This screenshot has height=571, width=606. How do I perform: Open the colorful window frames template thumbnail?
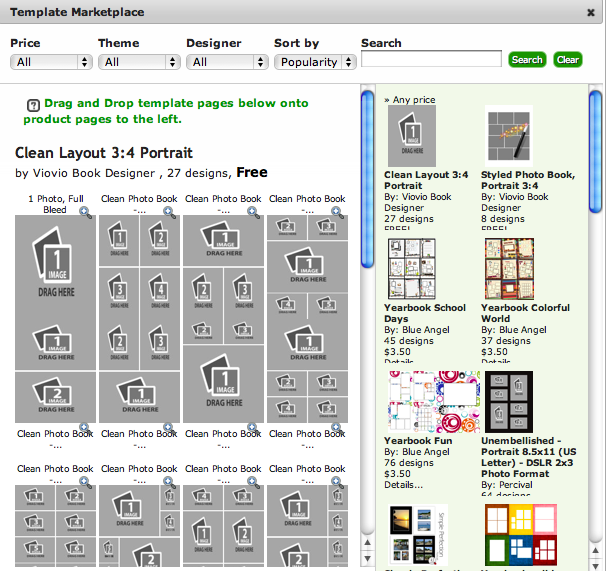click(x=521, y=535)
